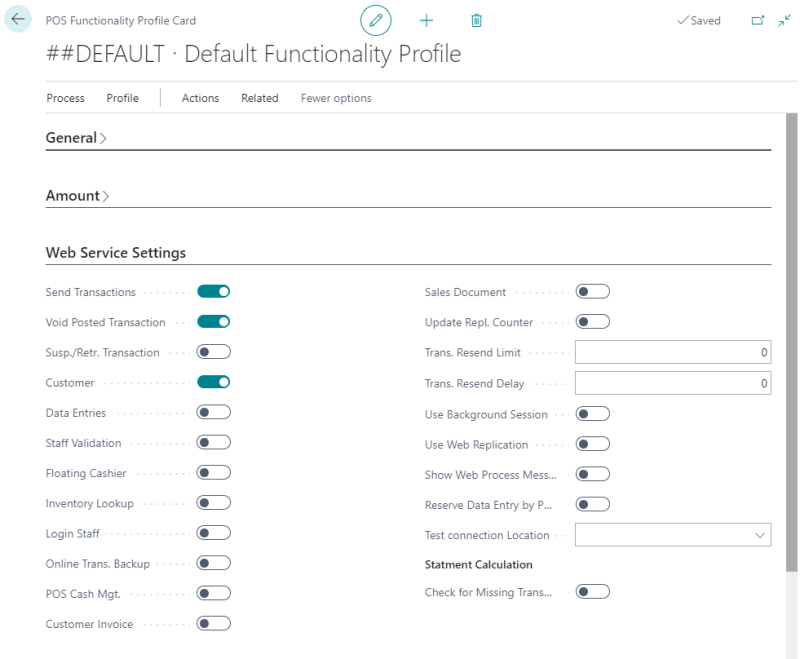Screen dimensions: 800x659
Task: Delete the profile using the trash icon
Action: click(x=476, y=20)
